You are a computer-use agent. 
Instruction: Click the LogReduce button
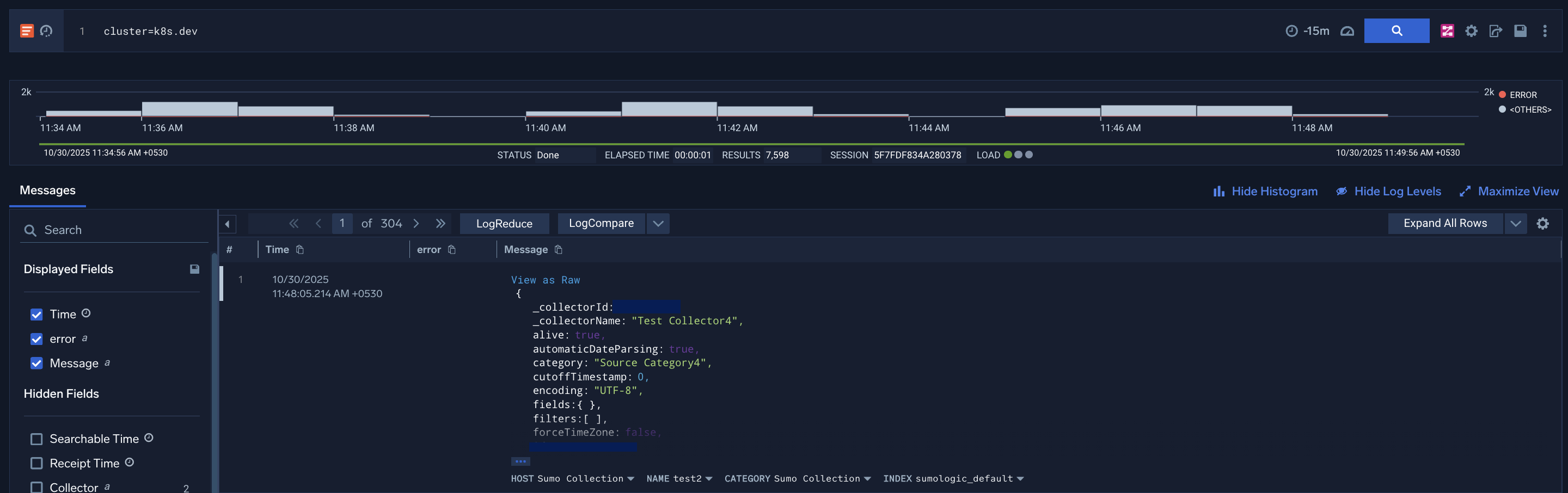(504, 223)
